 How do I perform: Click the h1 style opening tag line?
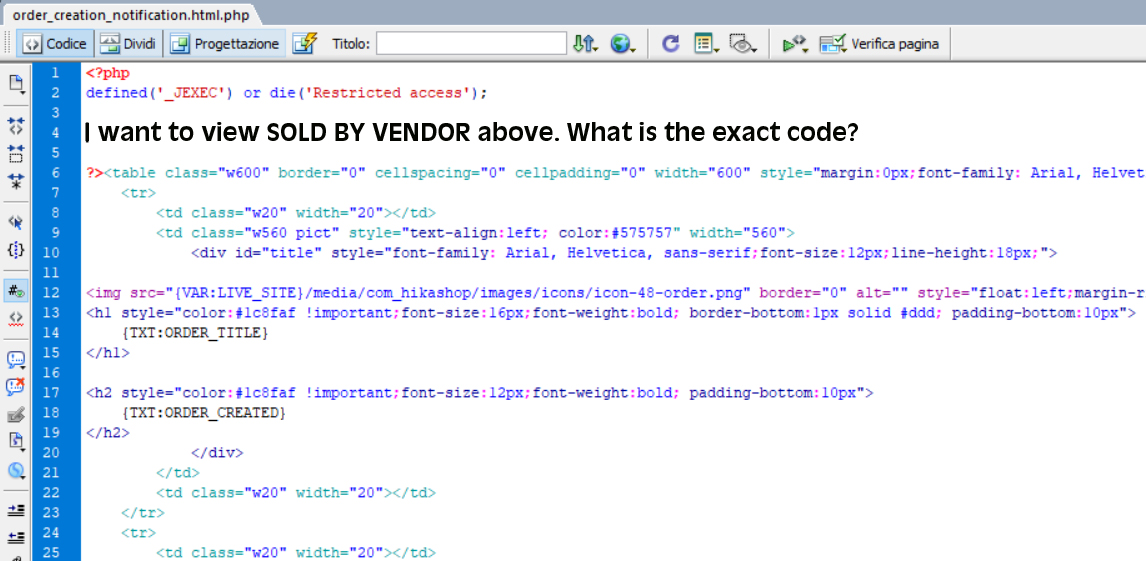click(610, 313)
